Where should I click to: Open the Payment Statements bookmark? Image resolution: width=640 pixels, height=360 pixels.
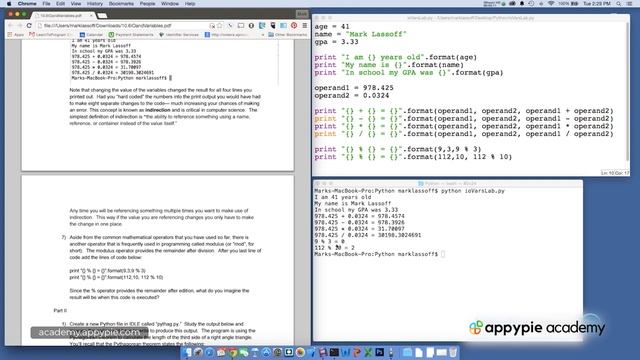(131, 35)
